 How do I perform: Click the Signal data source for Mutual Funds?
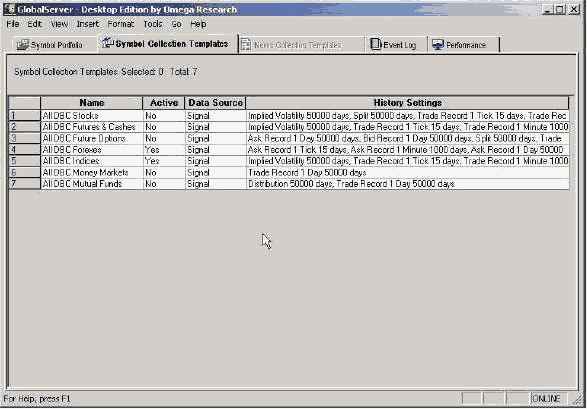tap(215, 184)
